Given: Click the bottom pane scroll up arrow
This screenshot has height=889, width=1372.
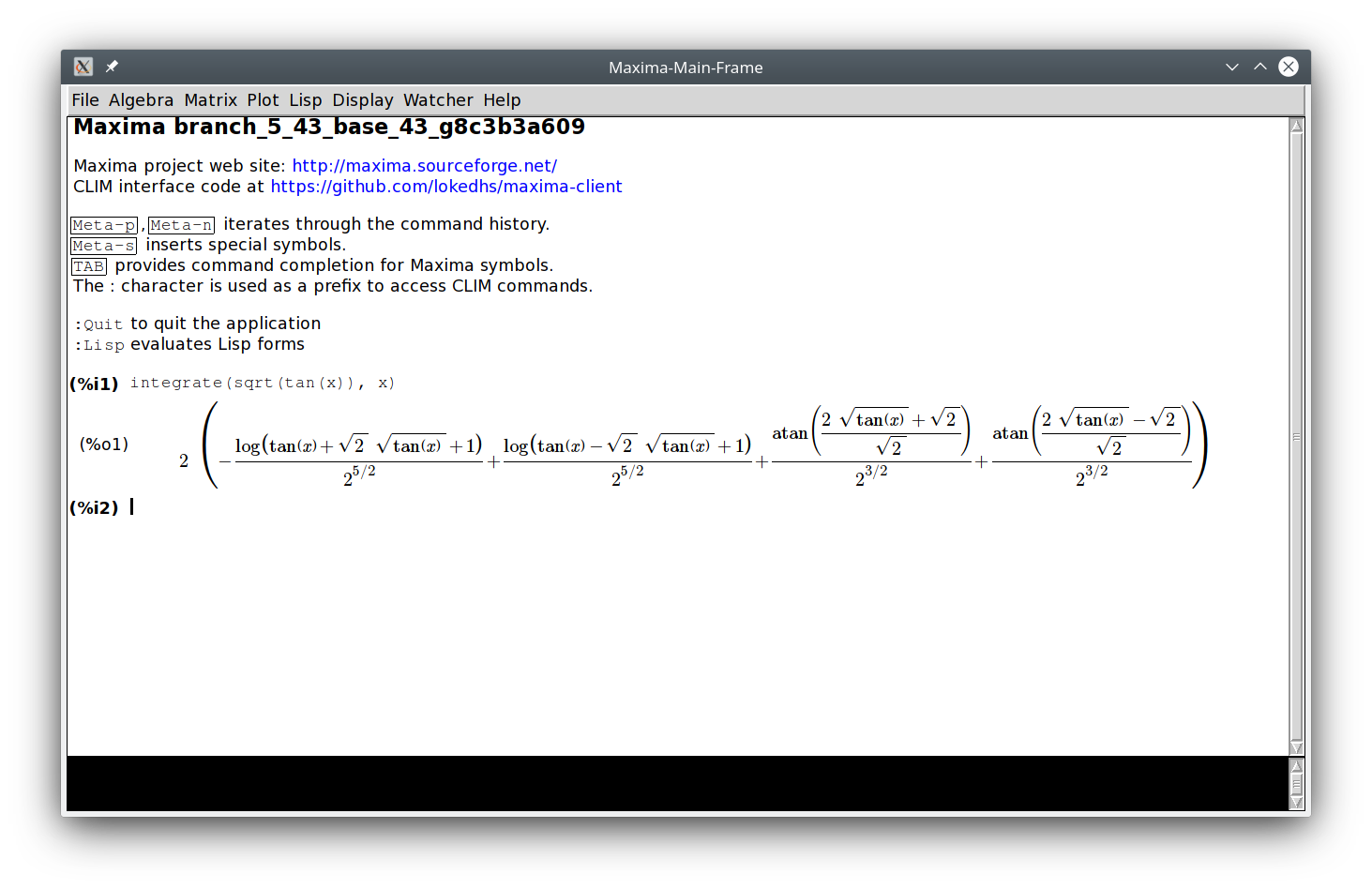Looking at the screenshot, I should tap(1297, 765).
